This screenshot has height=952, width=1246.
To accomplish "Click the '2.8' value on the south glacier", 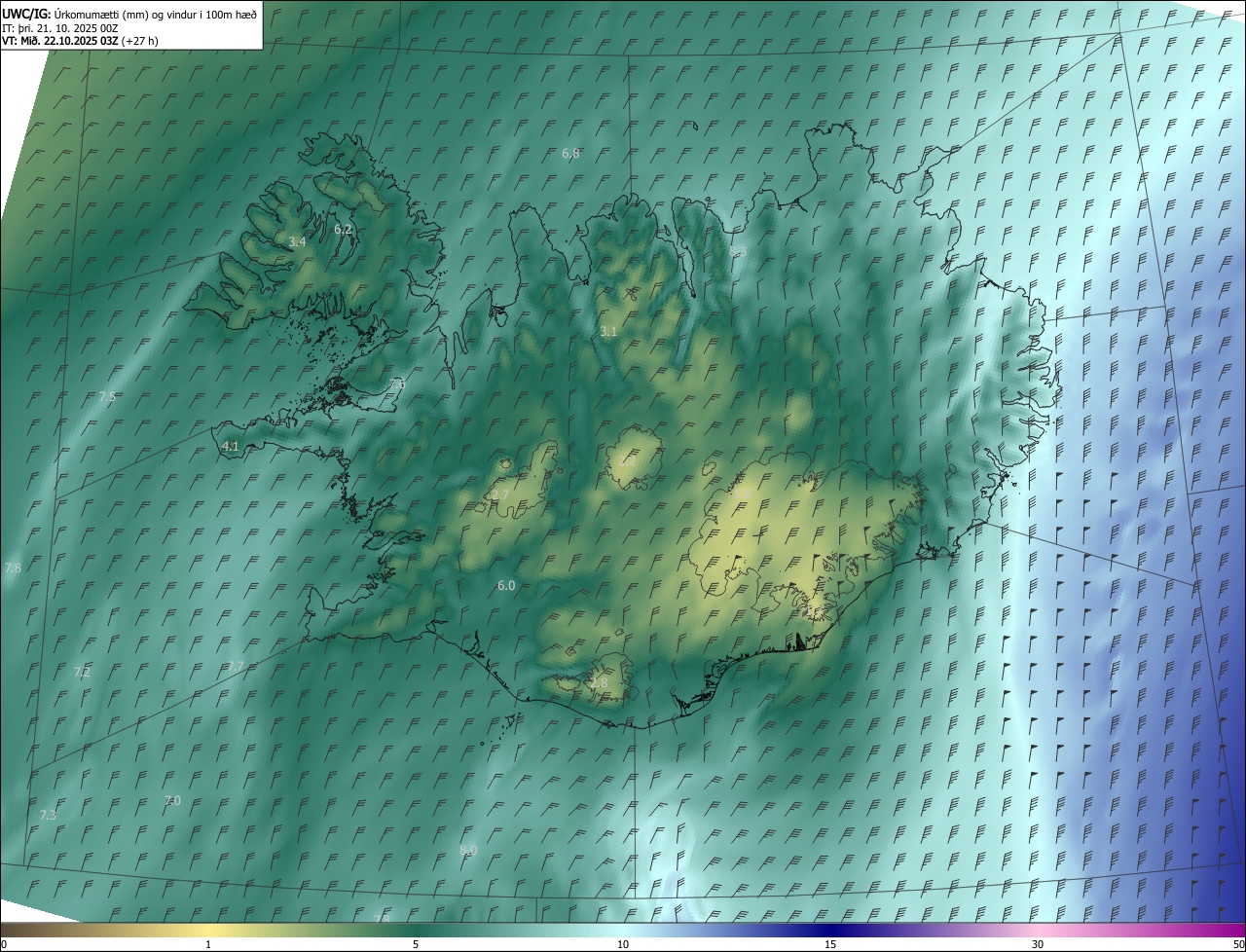I will pyautogui.click(x=599, y=683).
